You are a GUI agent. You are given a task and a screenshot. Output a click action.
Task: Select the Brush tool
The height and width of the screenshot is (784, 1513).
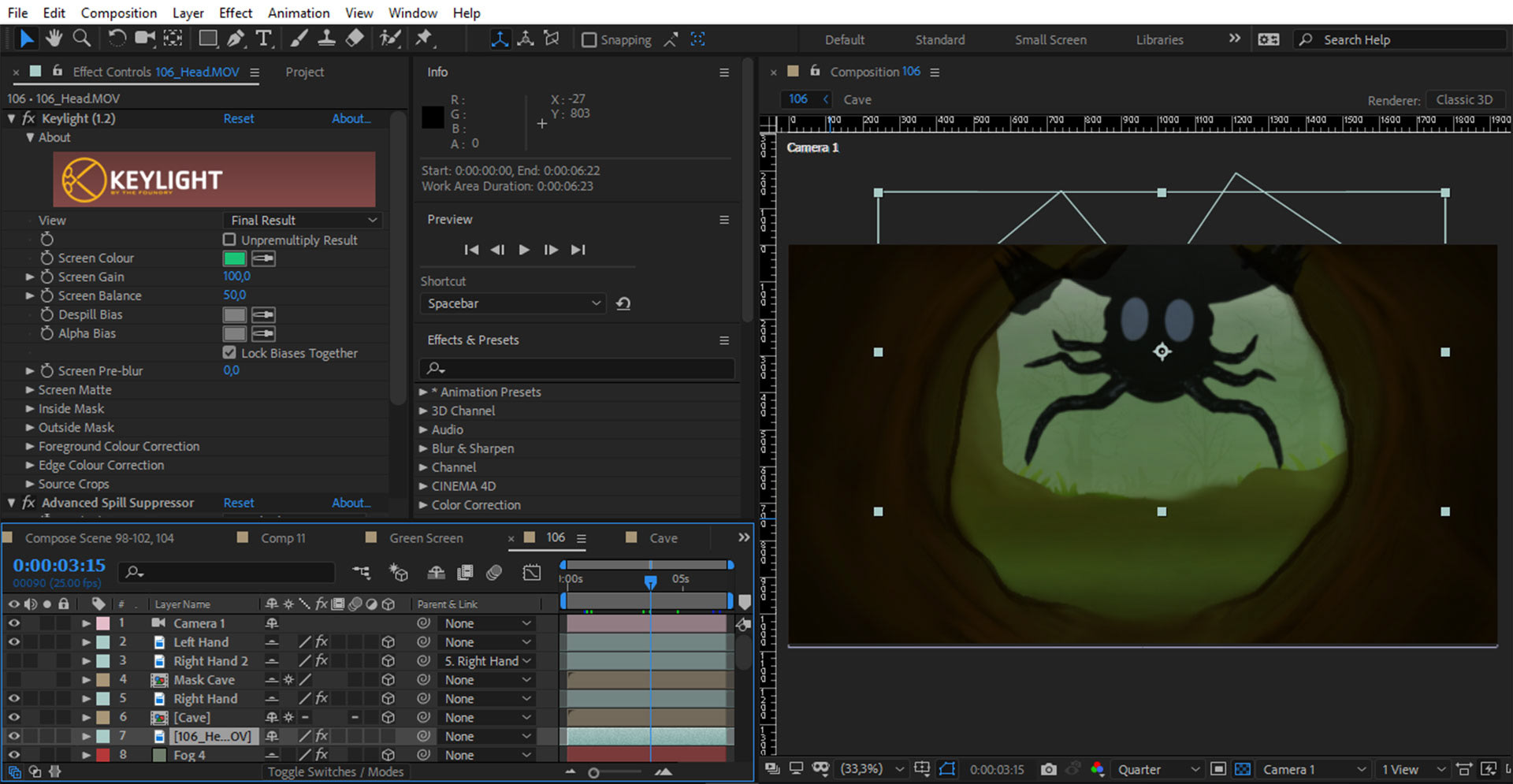tap(299, 38)
